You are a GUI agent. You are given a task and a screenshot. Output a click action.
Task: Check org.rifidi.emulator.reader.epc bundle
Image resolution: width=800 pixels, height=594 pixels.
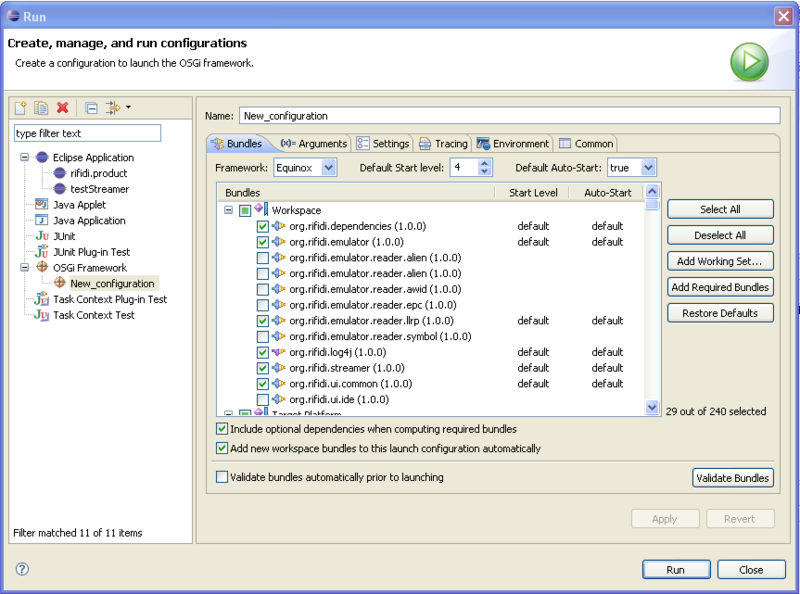pos(262,305)
